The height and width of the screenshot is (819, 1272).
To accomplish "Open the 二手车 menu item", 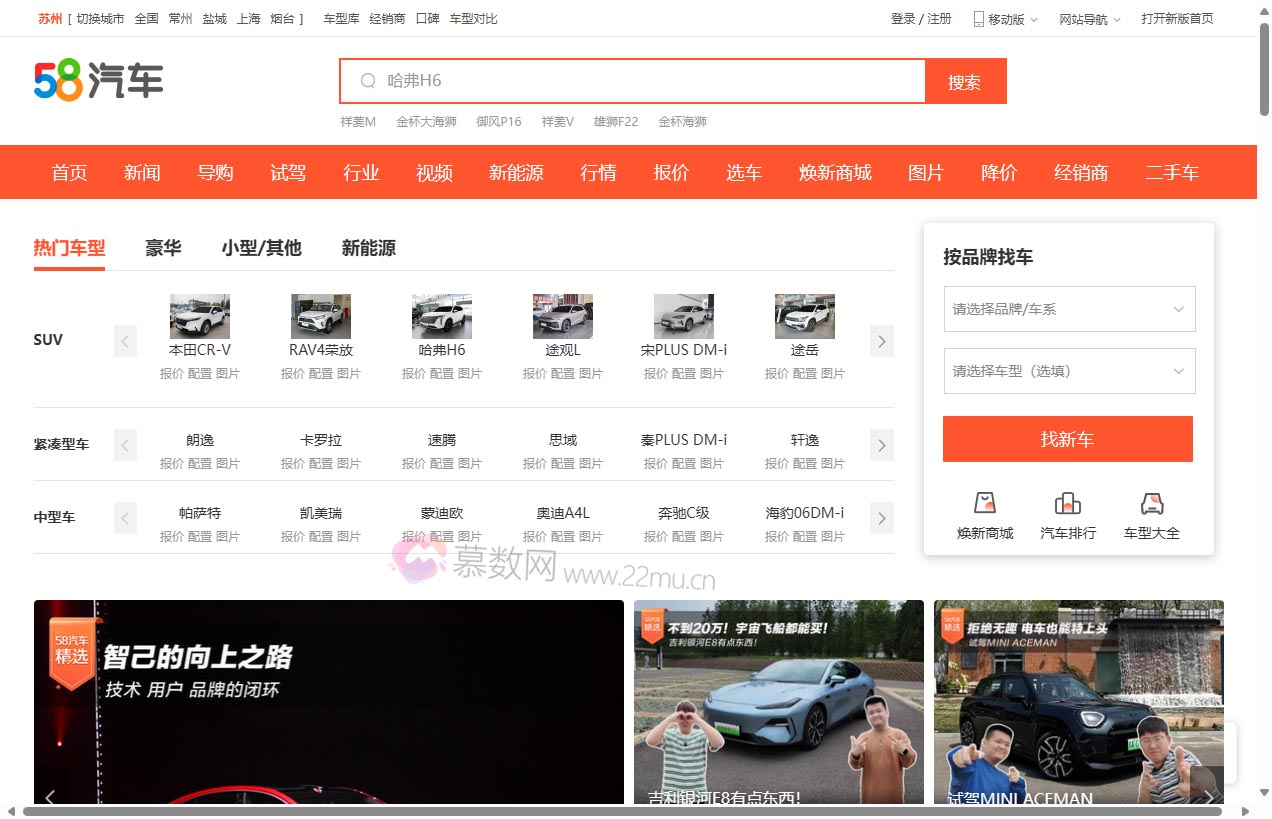I will click(x=1172, y=171).
